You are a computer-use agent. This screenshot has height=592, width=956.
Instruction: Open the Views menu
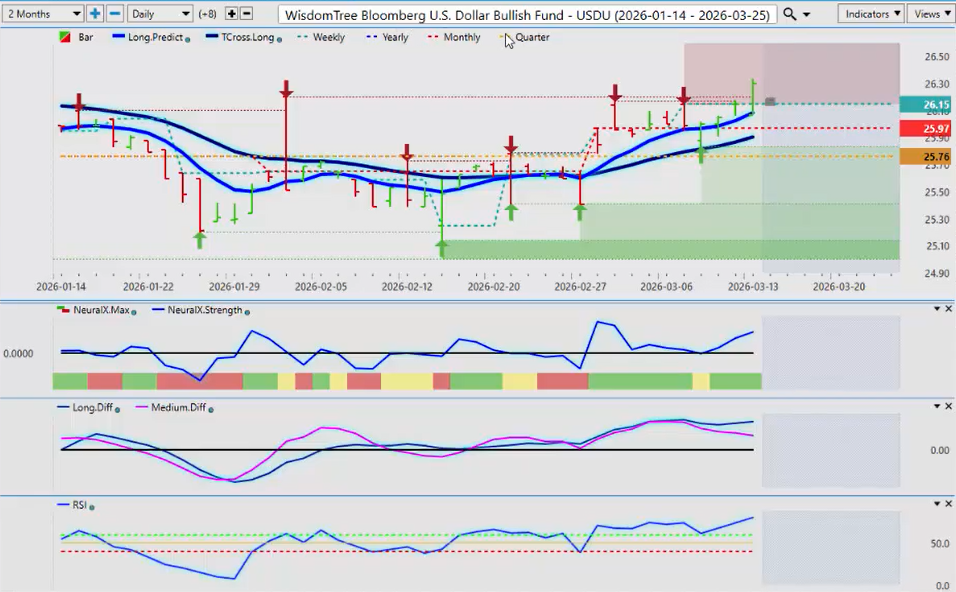coord(931,14)
